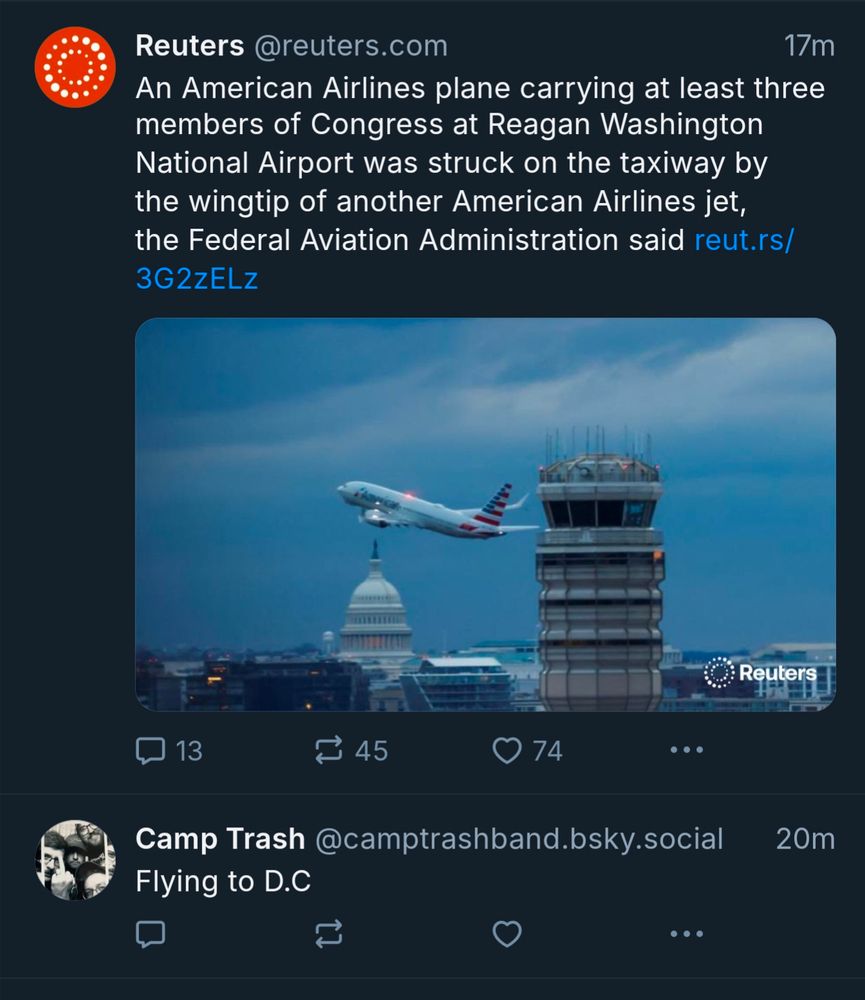Open the Reuters profile avatar
865x1000 pixels.
[x=75, y=67]
